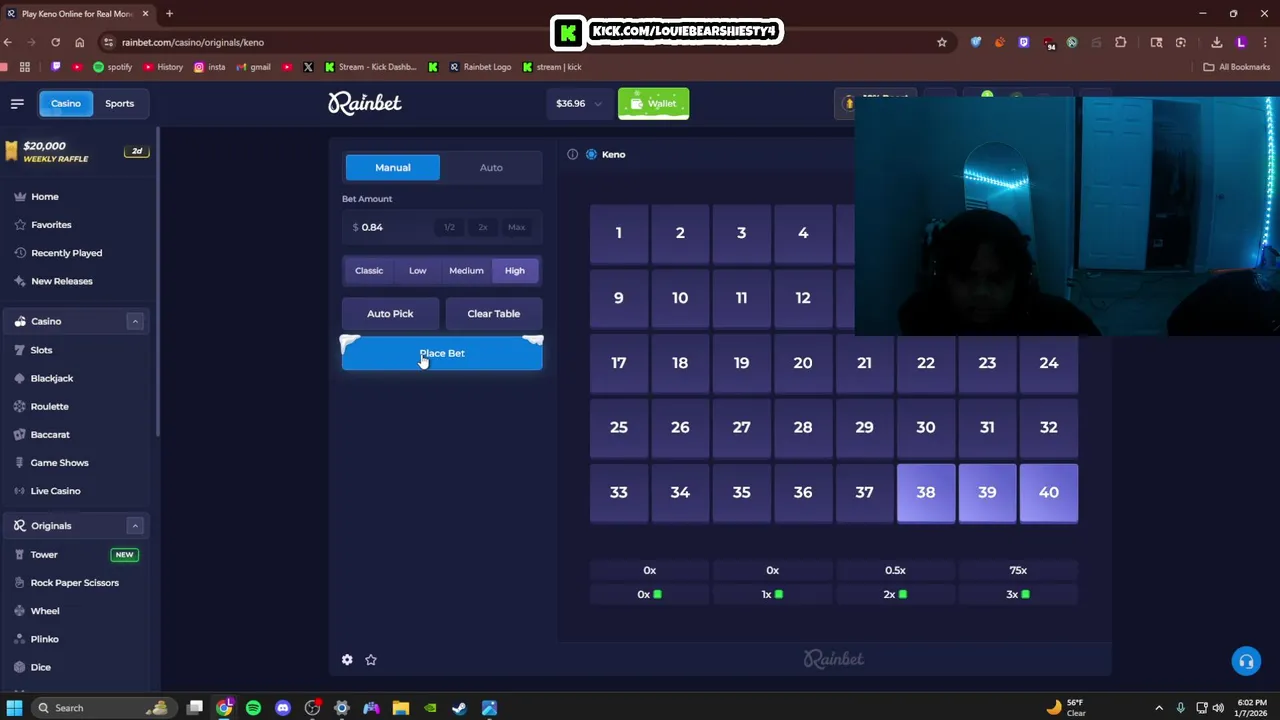Open Game Shows in the sidebar
Screen dimensions: 1280x720
click(x=59, y=462)
